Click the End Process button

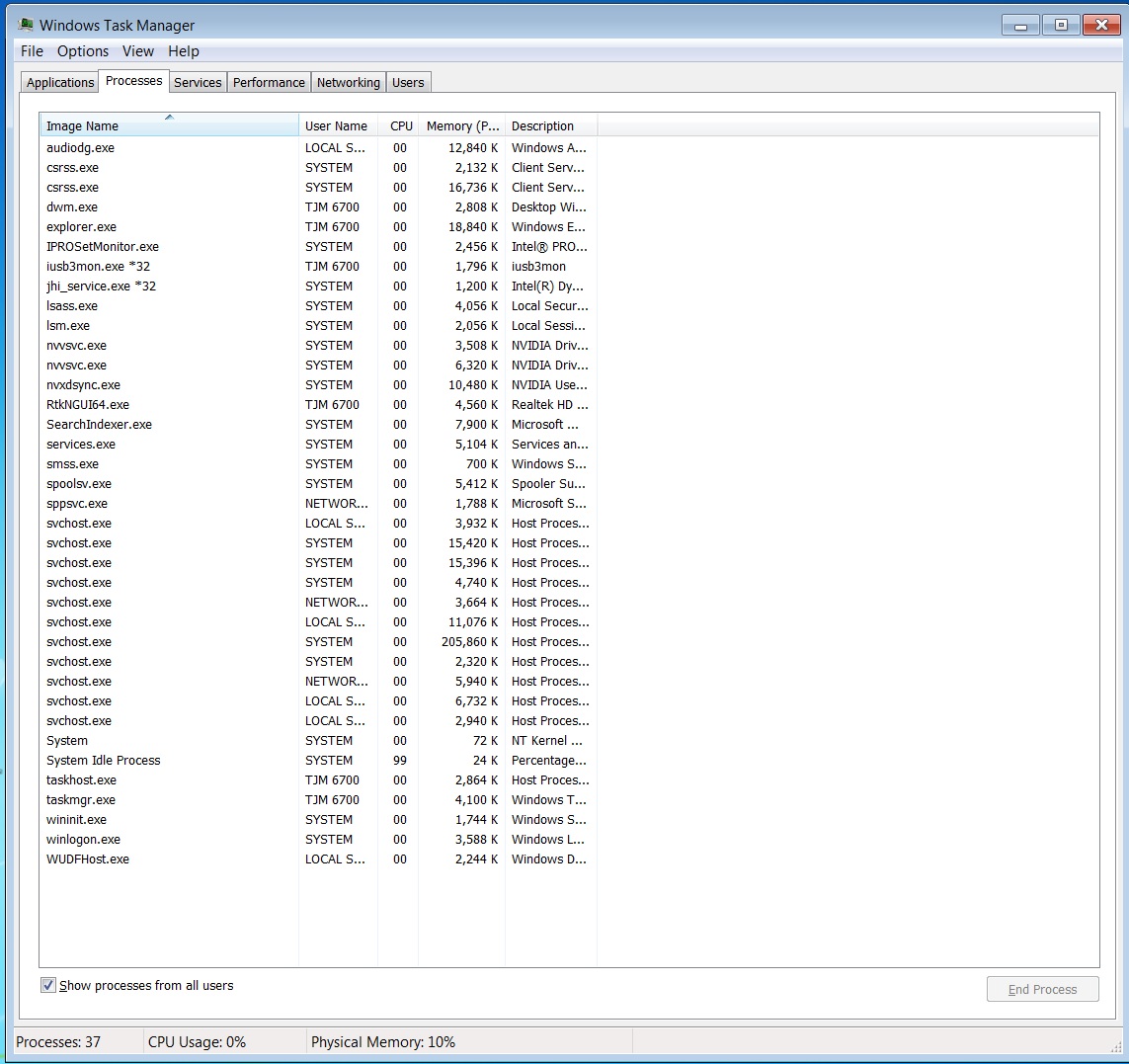point(1043,989)
